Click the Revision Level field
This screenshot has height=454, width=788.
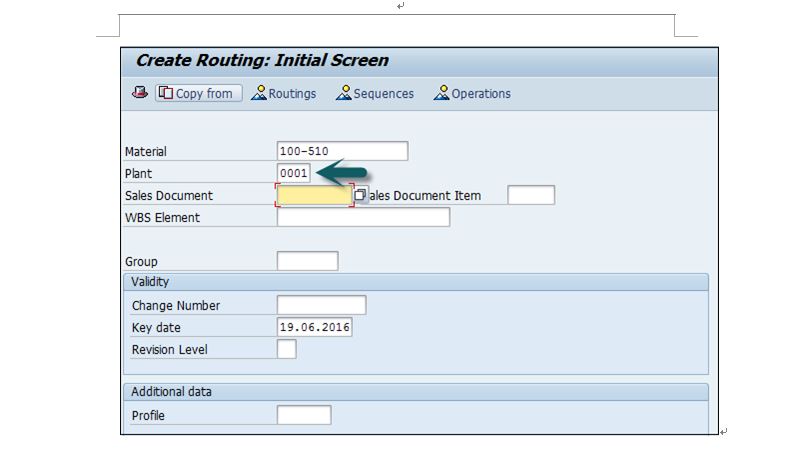[x=286, y=349]
